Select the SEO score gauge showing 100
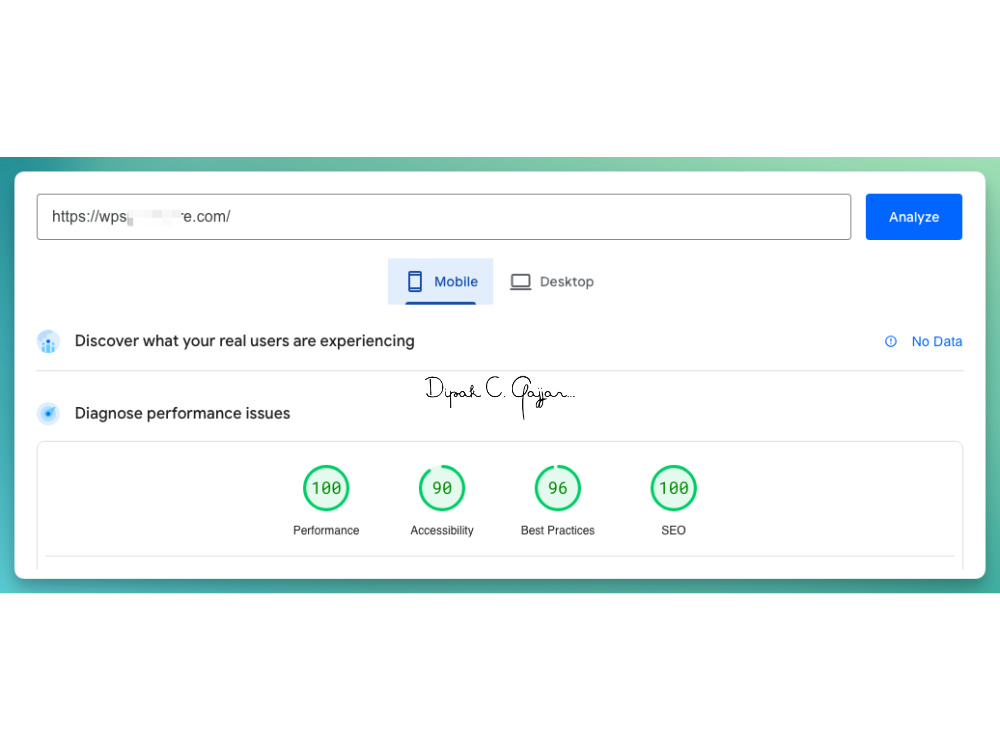The image size is (1000, 750). 673,488
